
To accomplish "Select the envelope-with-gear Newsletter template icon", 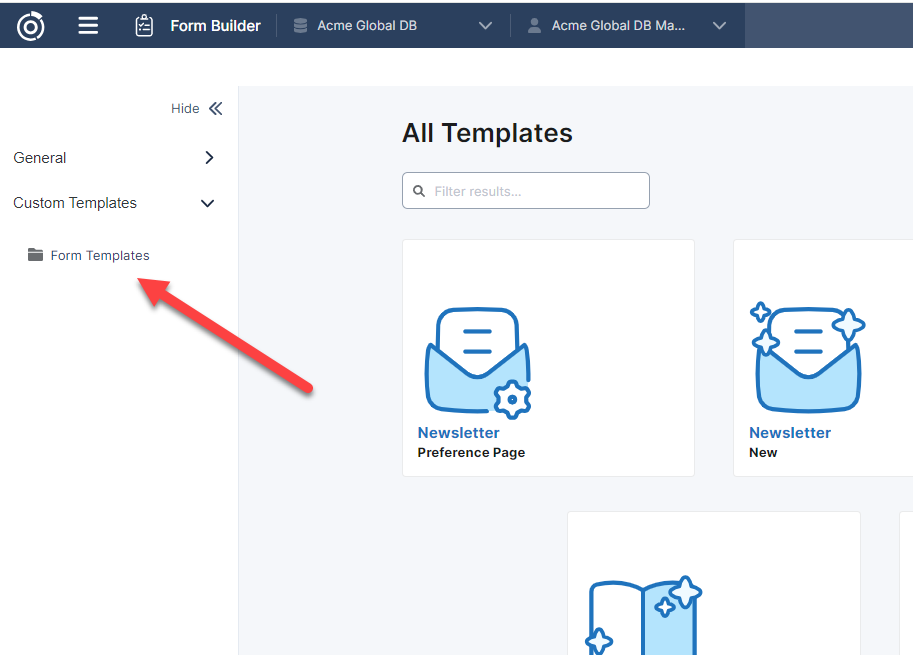I will 478,362.
